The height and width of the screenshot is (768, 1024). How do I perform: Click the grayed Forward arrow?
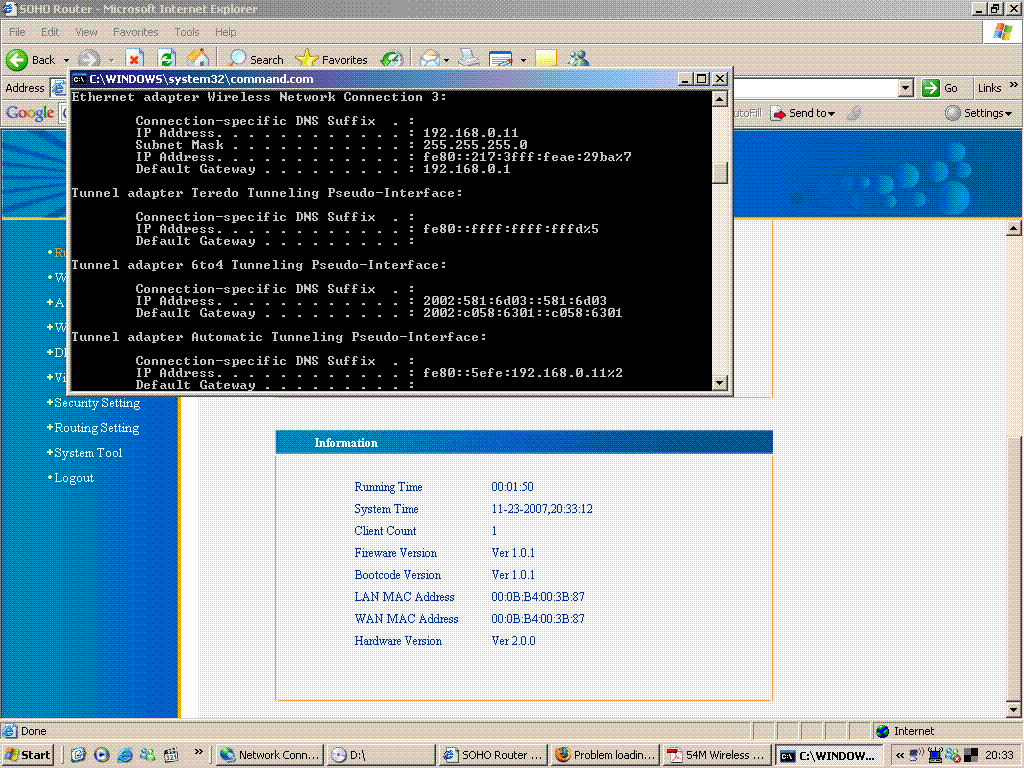click(x=89, y=59)
